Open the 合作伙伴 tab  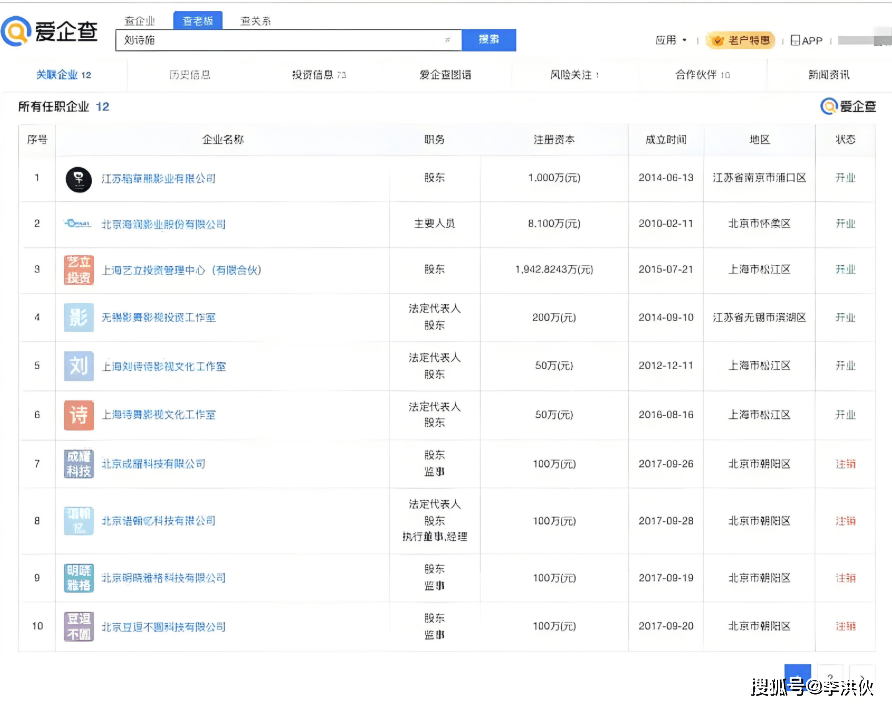click(x=703, y=75)
